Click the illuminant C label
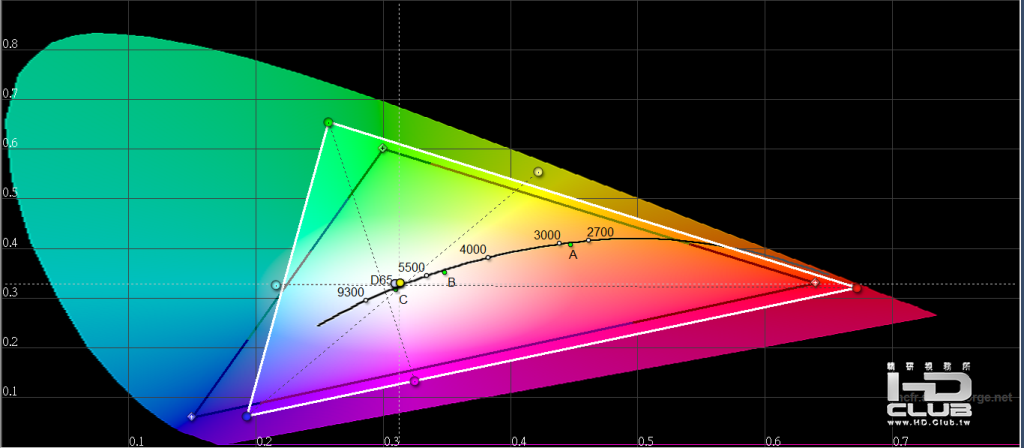This screenshot has width=1024, height=448. coord(403,300)
